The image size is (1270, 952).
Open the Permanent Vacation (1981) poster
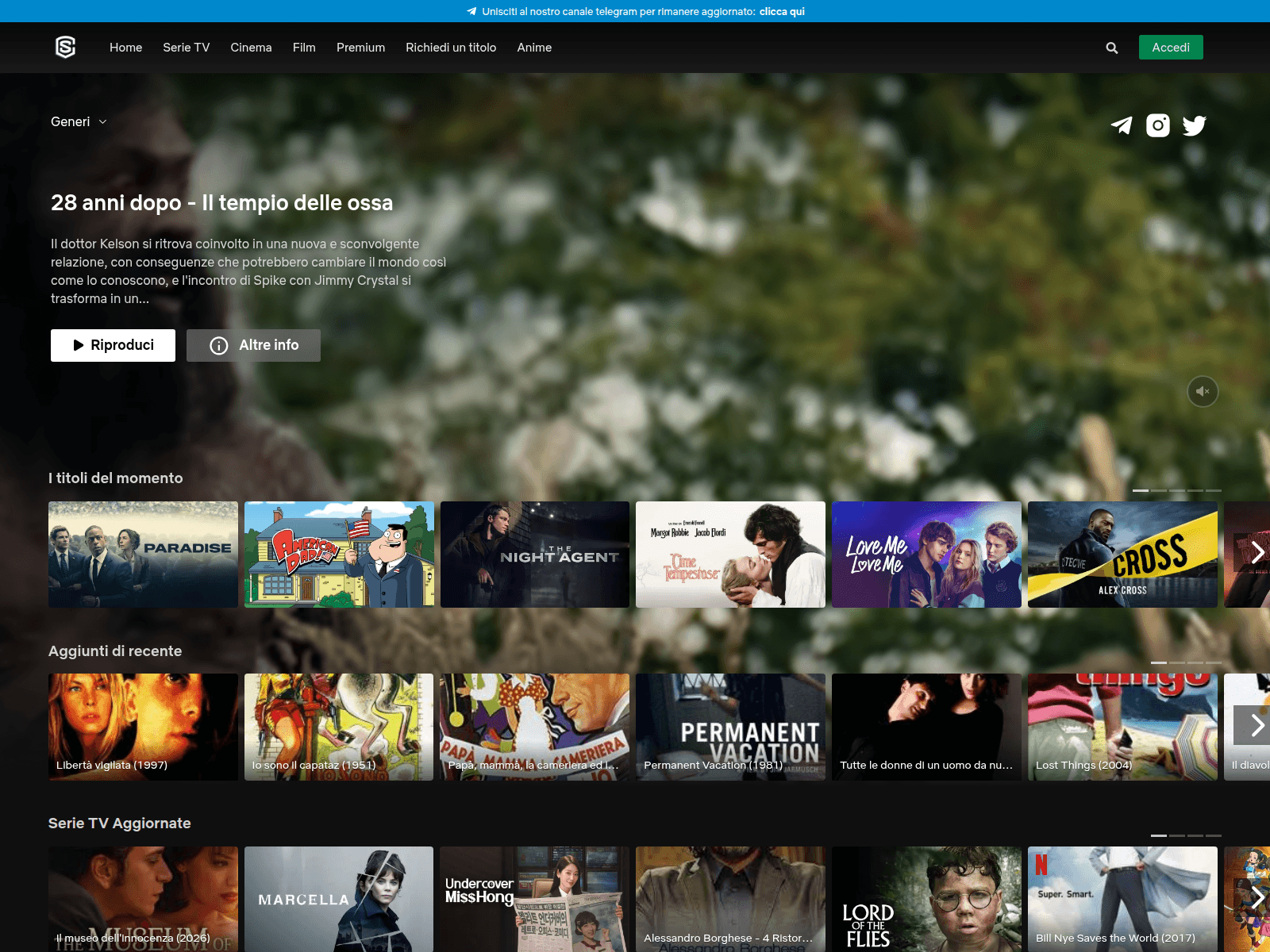pyautogui.click(x=730, y=727)
